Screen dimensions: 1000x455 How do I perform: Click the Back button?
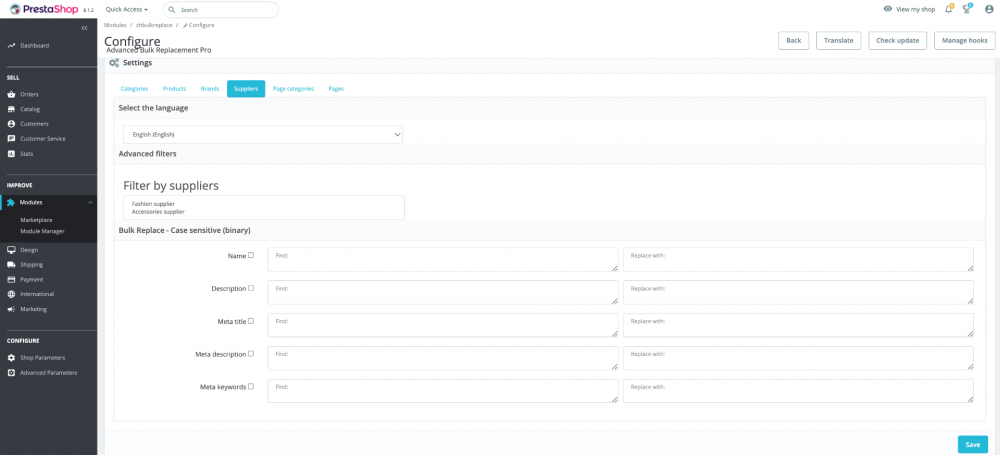point(793,40)
